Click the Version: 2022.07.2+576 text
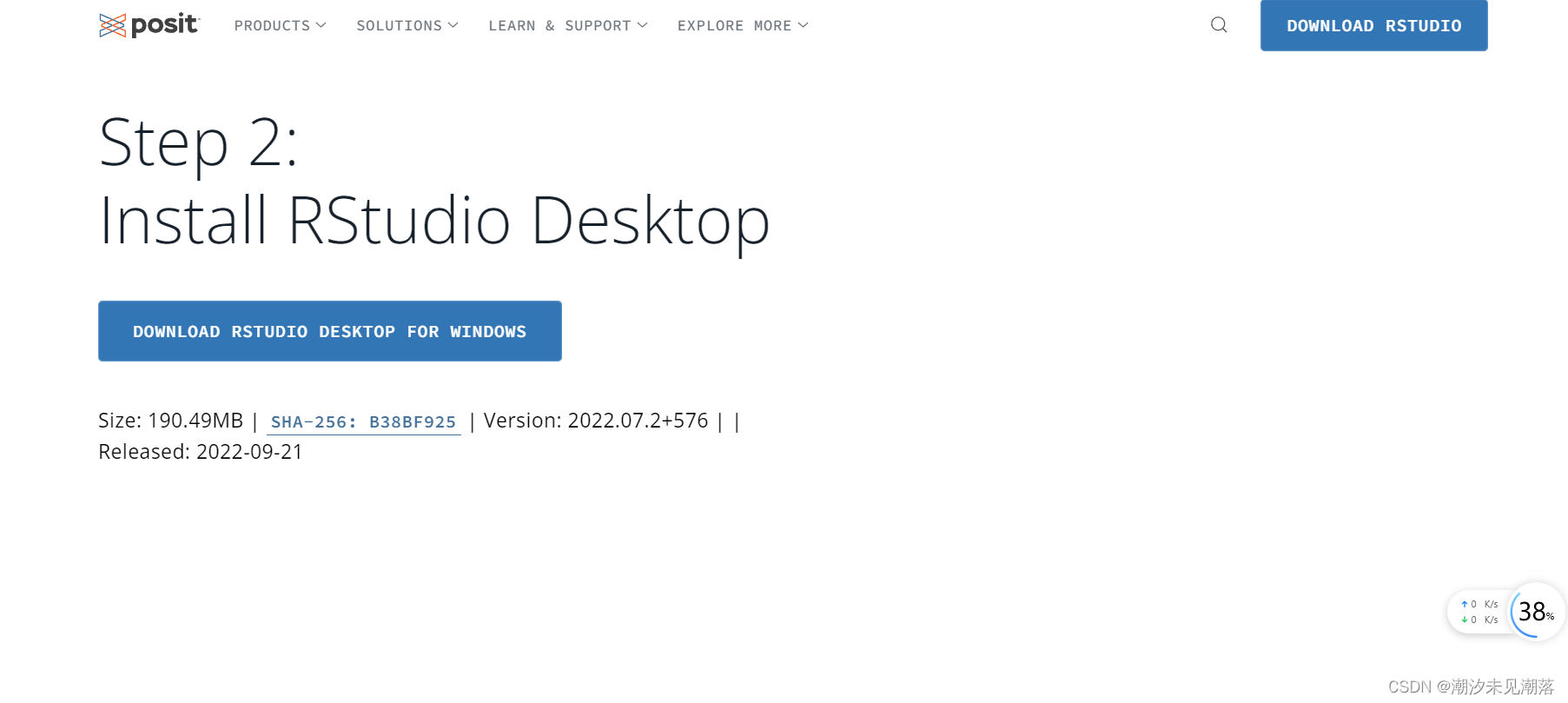The height and width of the screenshot is (703, 1568). pos(596,421)
